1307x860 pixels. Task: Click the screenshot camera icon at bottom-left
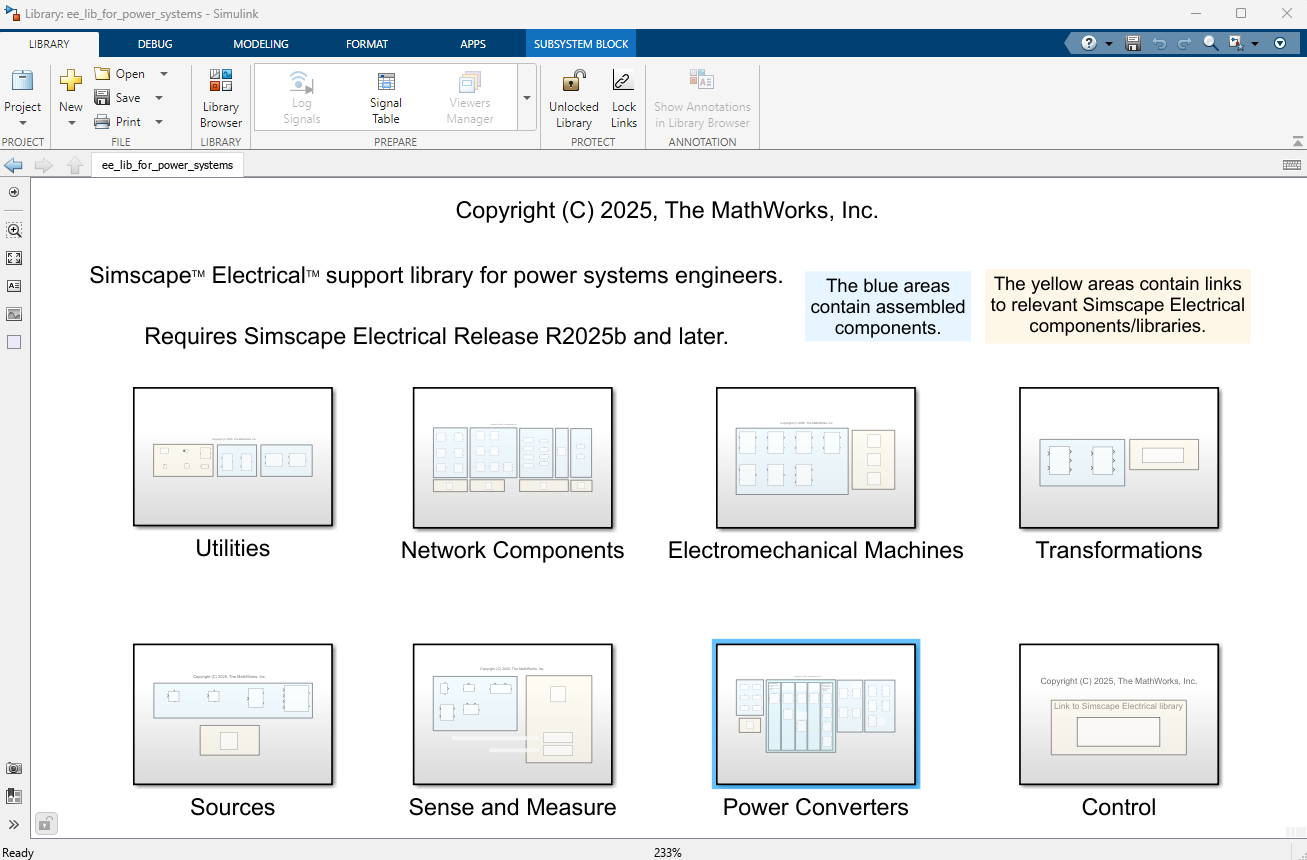(x=14, y=768)
